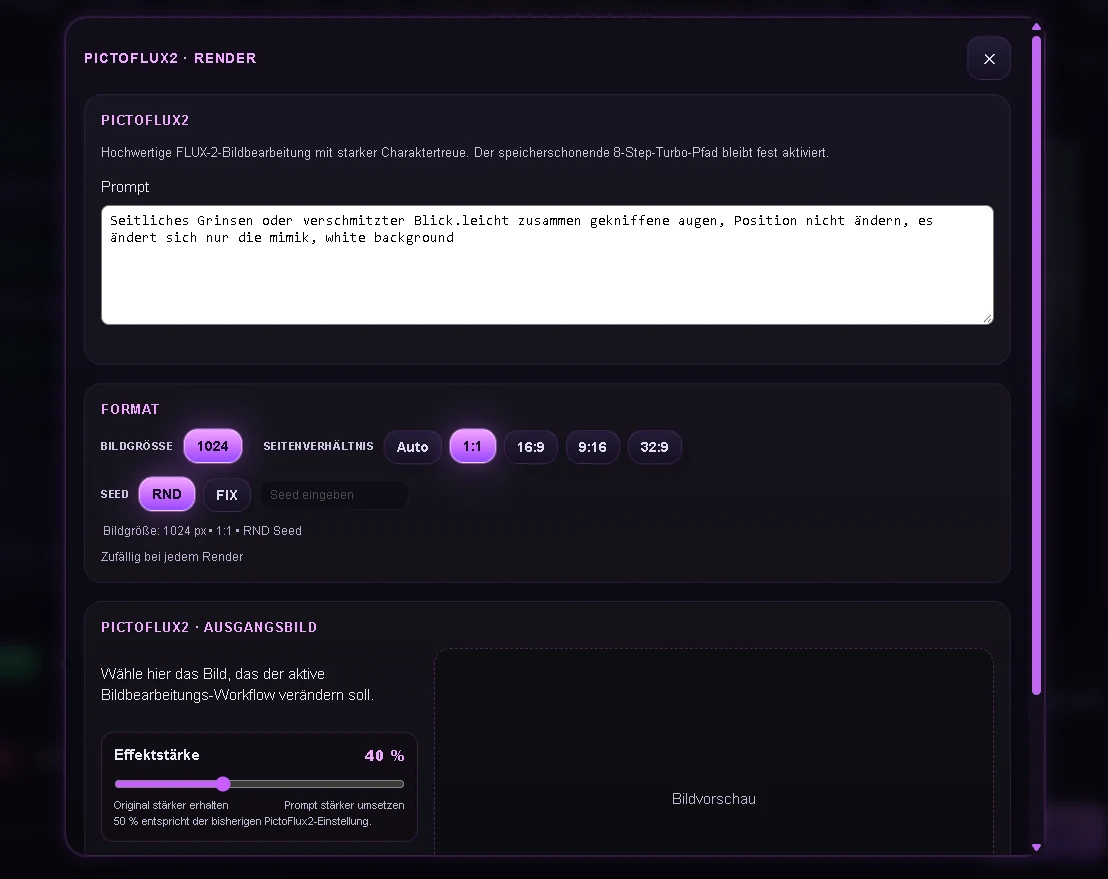Click the Prompt field label
This screenshot has width=1108, height=879.
click(x=125, y=187)
